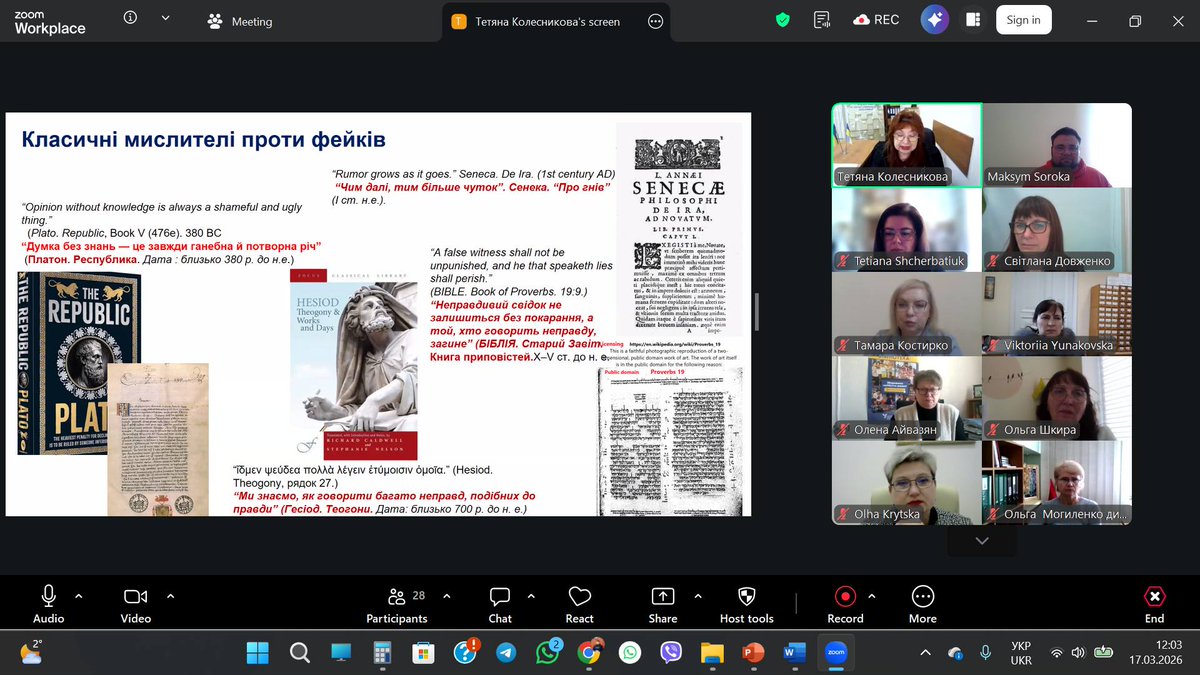This screenshot has width=1200, height=675.
Task: Open PowerPoint from taskbar
Action: pos(753,653)
